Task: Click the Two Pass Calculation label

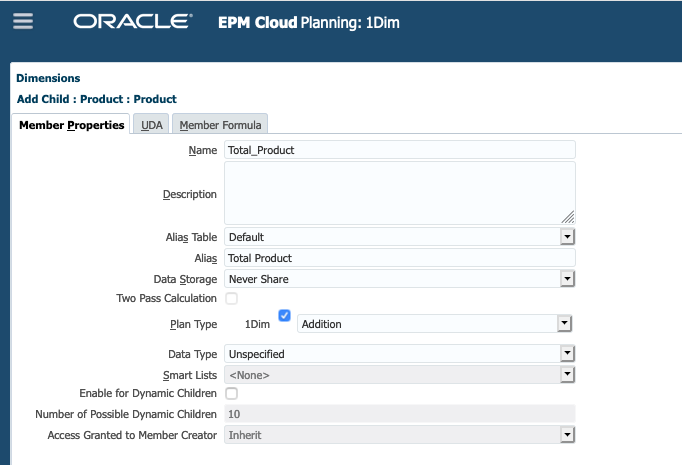Action: (167, 298)
